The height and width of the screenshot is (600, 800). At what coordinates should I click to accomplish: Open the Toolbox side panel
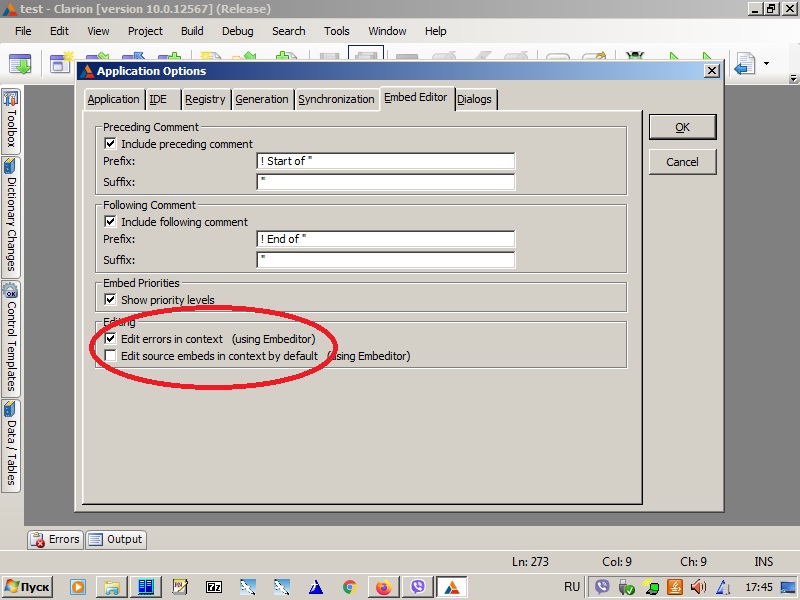(11, 120)
